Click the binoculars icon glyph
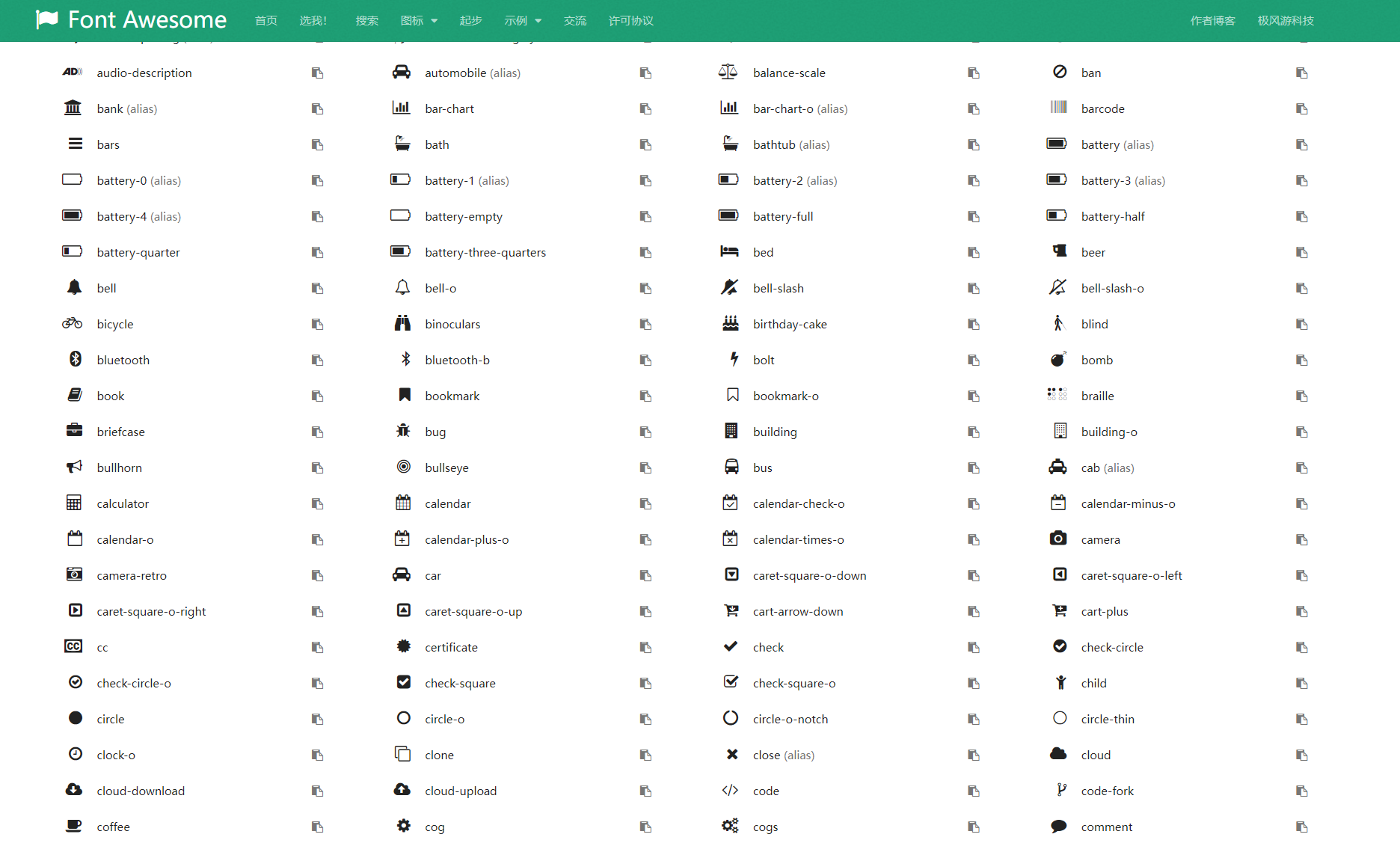 (x=403, y=323)
